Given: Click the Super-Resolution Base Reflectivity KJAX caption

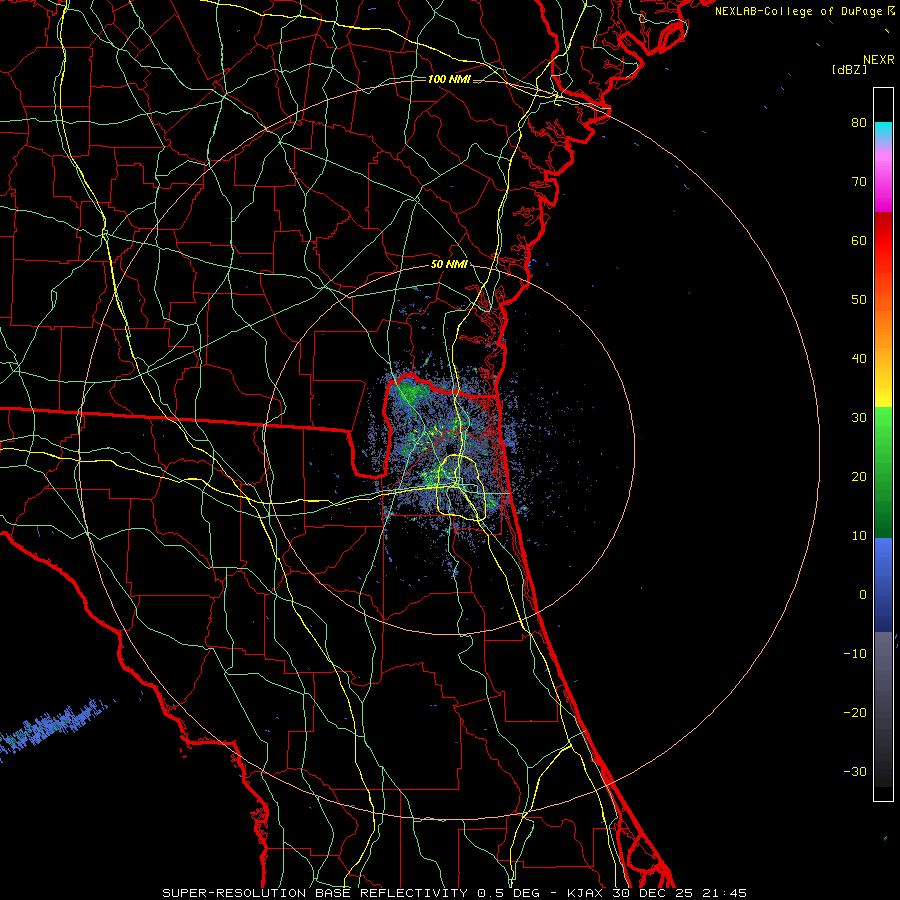Looking at the screenshot, I should coord(455,893).
